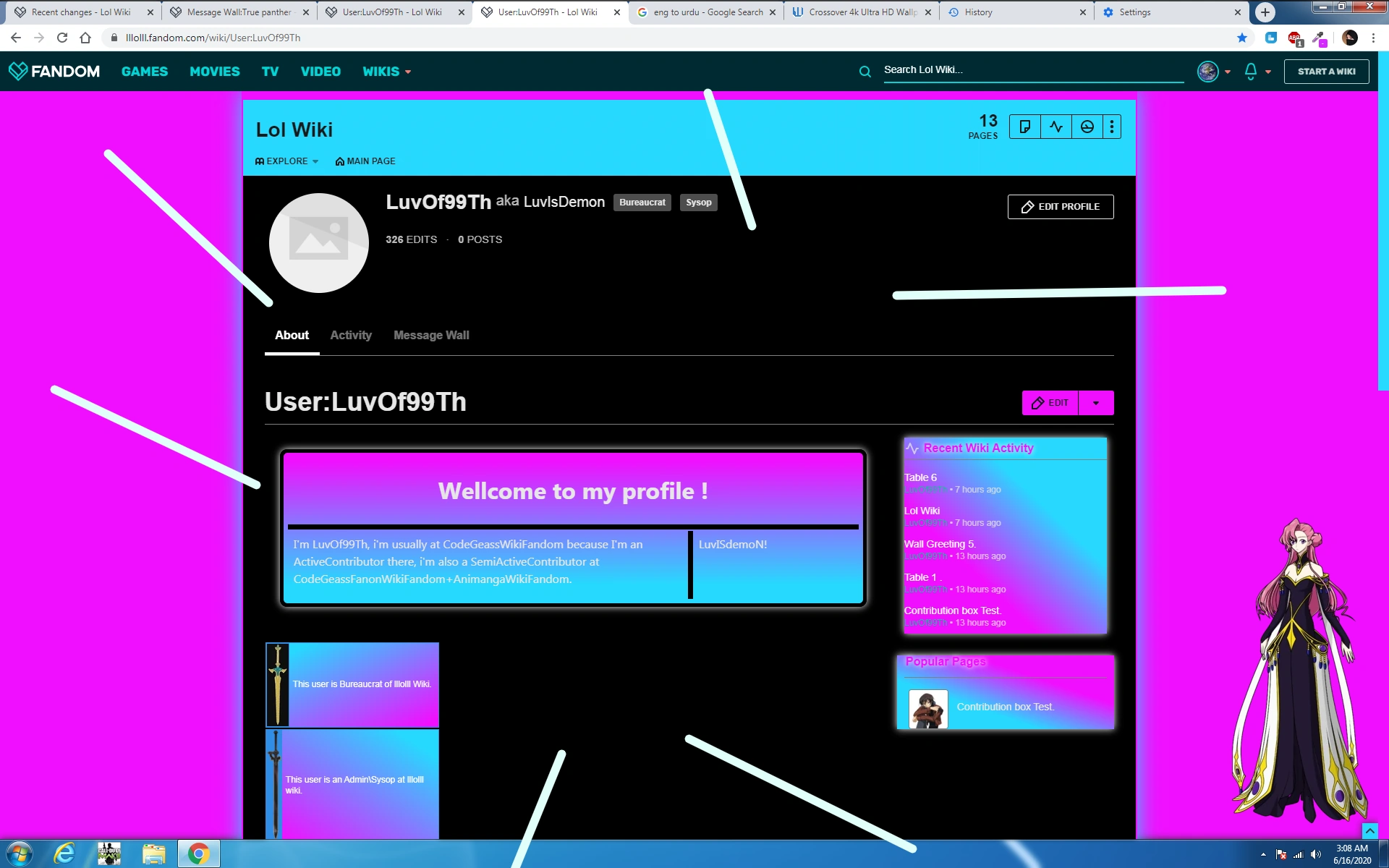Screen dimensions: 1389x868
Task: Click the notifications bell icon
Action: coord(1250,71)
